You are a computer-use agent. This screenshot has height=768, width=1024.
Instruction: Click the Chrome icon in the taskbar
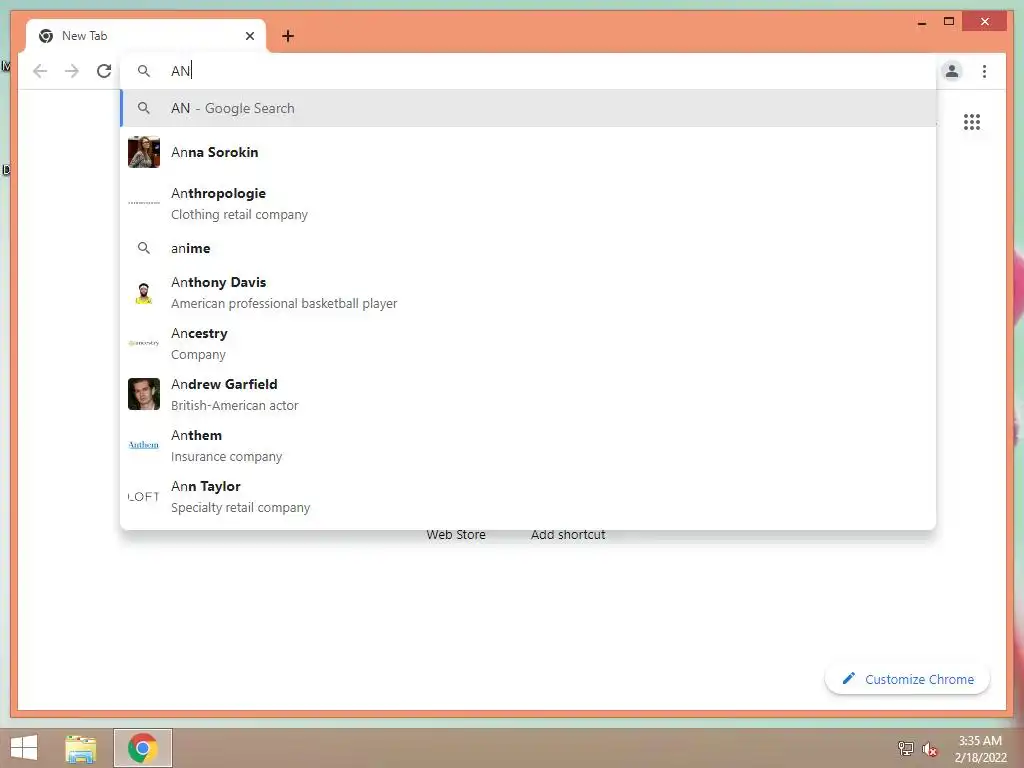point(143,748)
